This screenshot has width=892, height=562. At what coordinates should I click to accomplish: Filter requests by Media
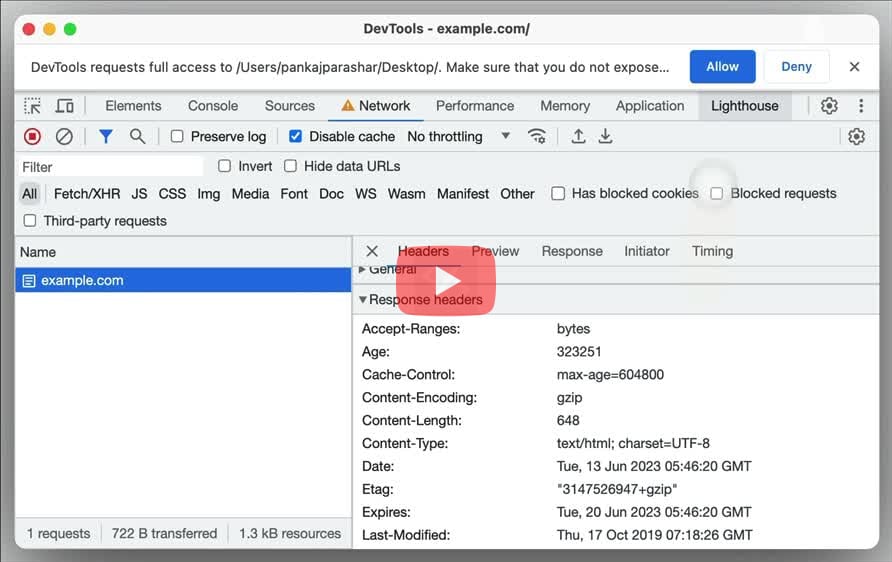pos(250,194)
